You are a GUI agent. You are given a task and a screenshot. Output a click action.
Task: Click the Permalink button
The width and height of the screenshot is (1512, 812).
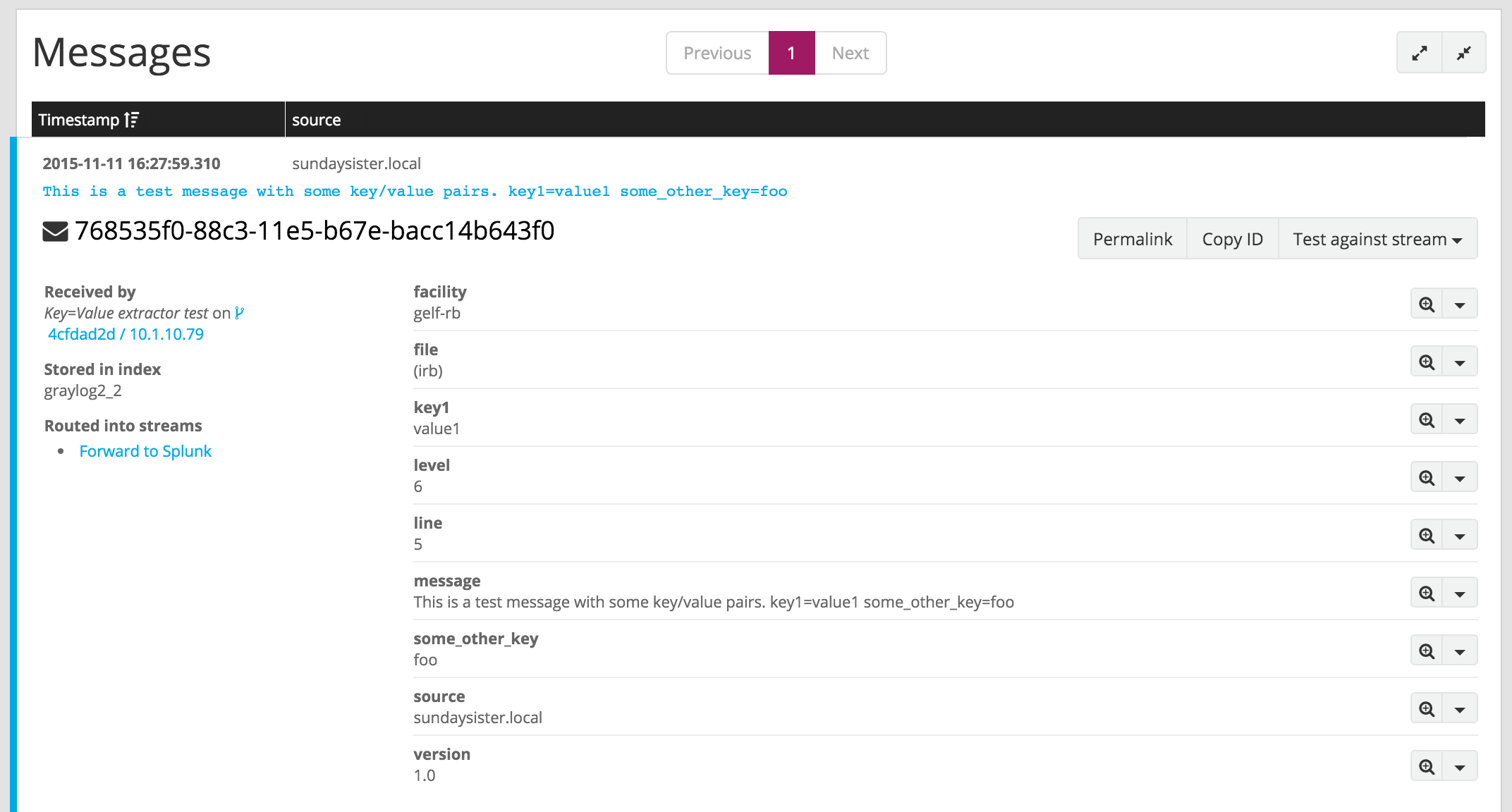point(1132,240)
